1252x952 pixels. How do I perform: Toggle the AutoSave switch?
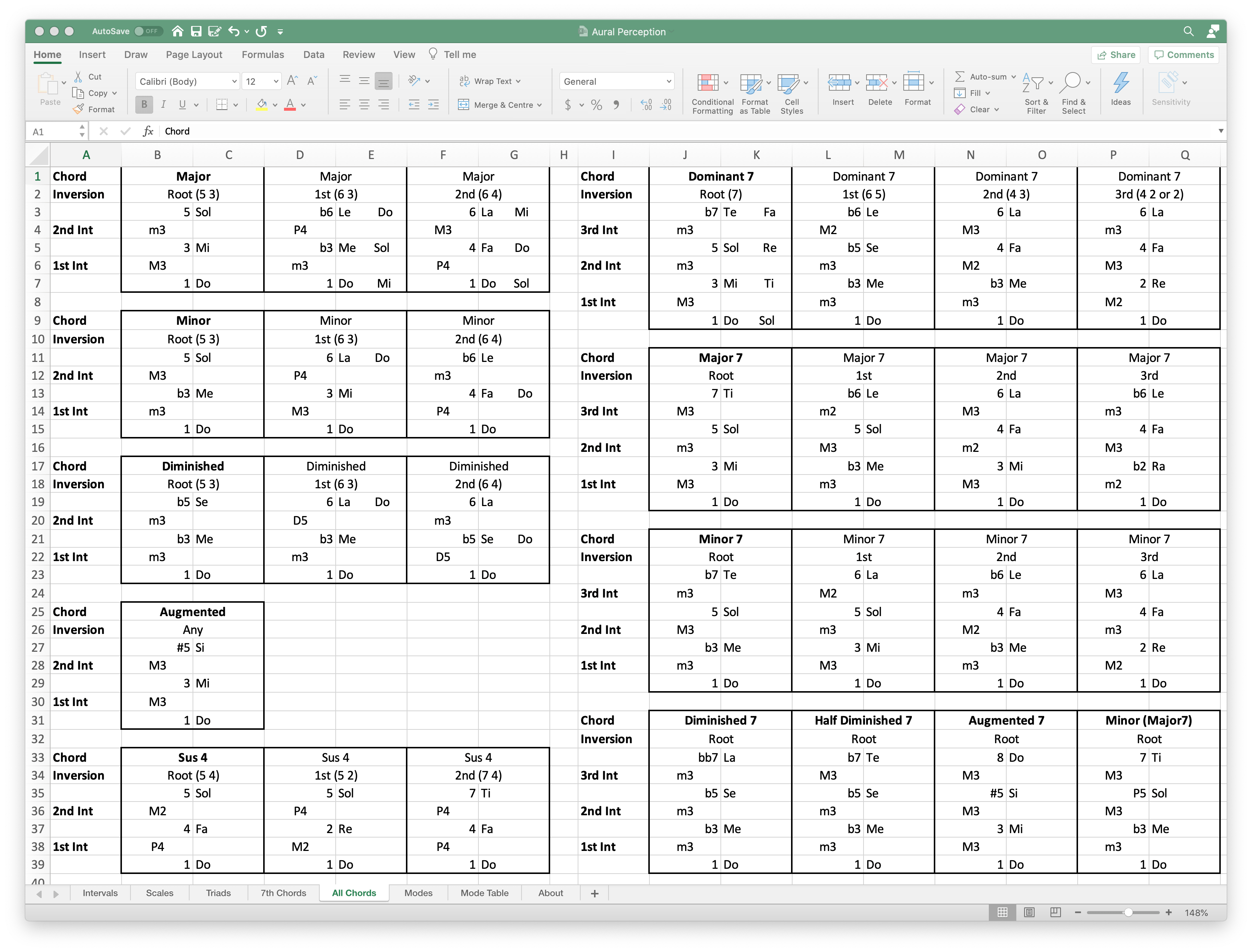coord(148,31)
